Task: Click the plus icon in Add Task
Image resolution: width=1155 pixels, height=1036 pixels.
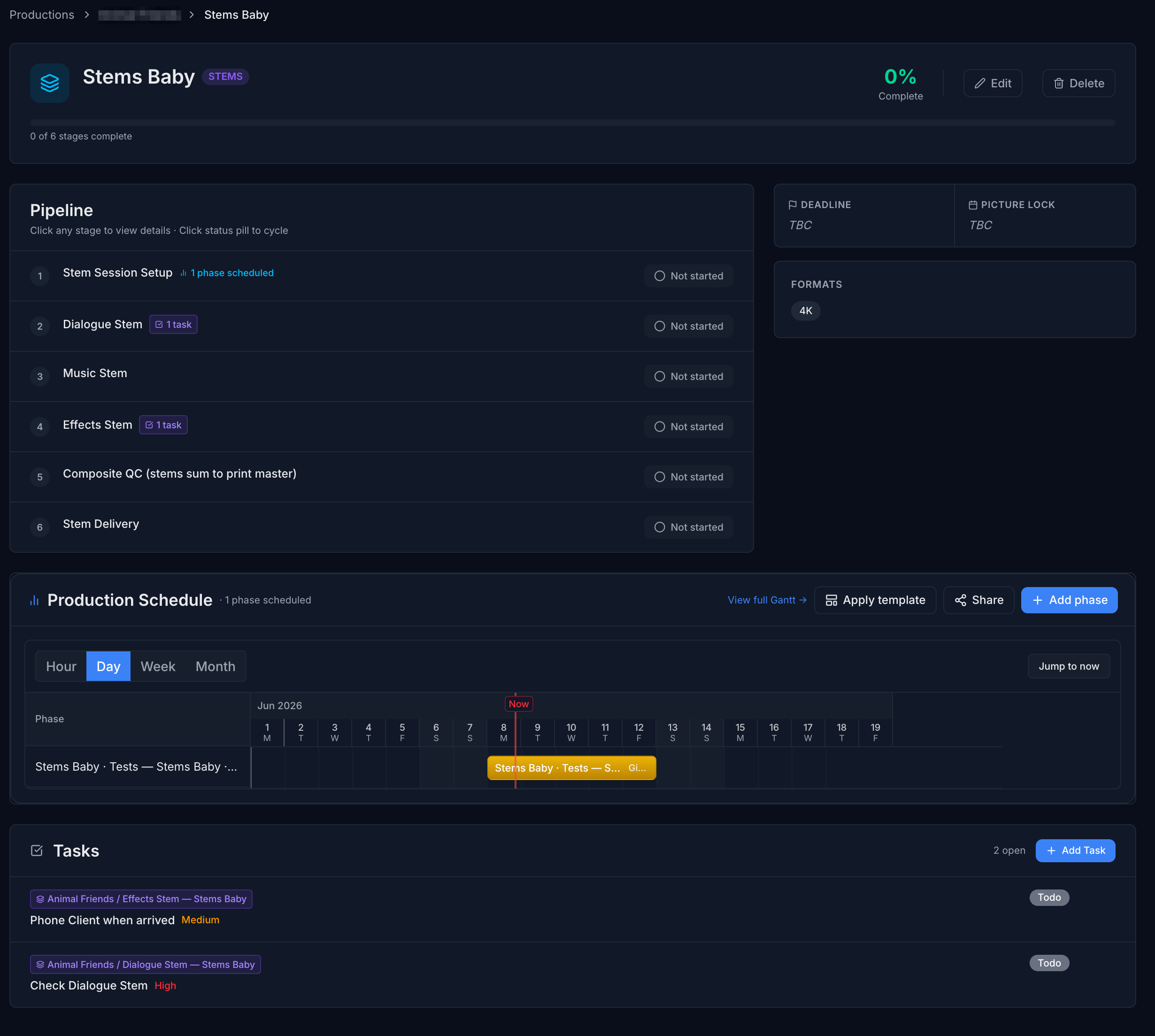Action: pyautogui.click(x=1051, y=850)
